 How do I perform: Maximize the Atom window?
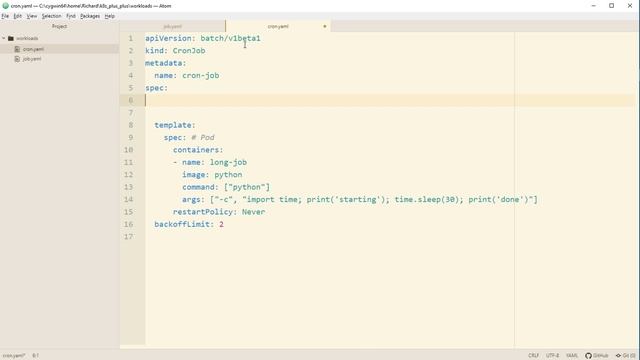pos(611,6)
